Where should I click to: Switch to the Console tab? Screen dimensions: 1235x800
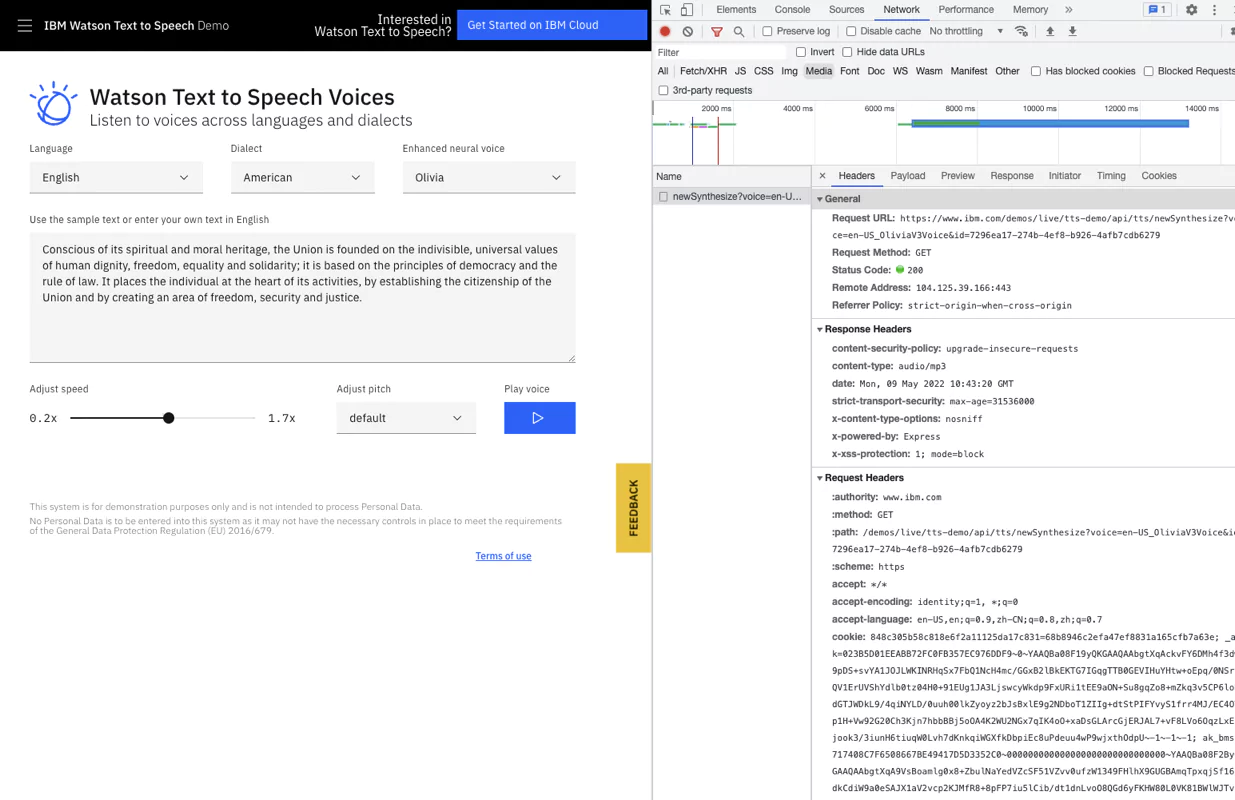(791, 9)
